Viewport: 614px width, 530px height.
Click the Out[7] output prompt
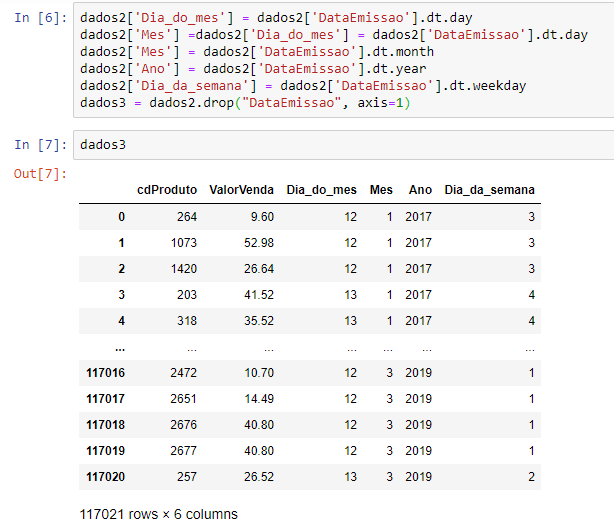coord(38,174)
